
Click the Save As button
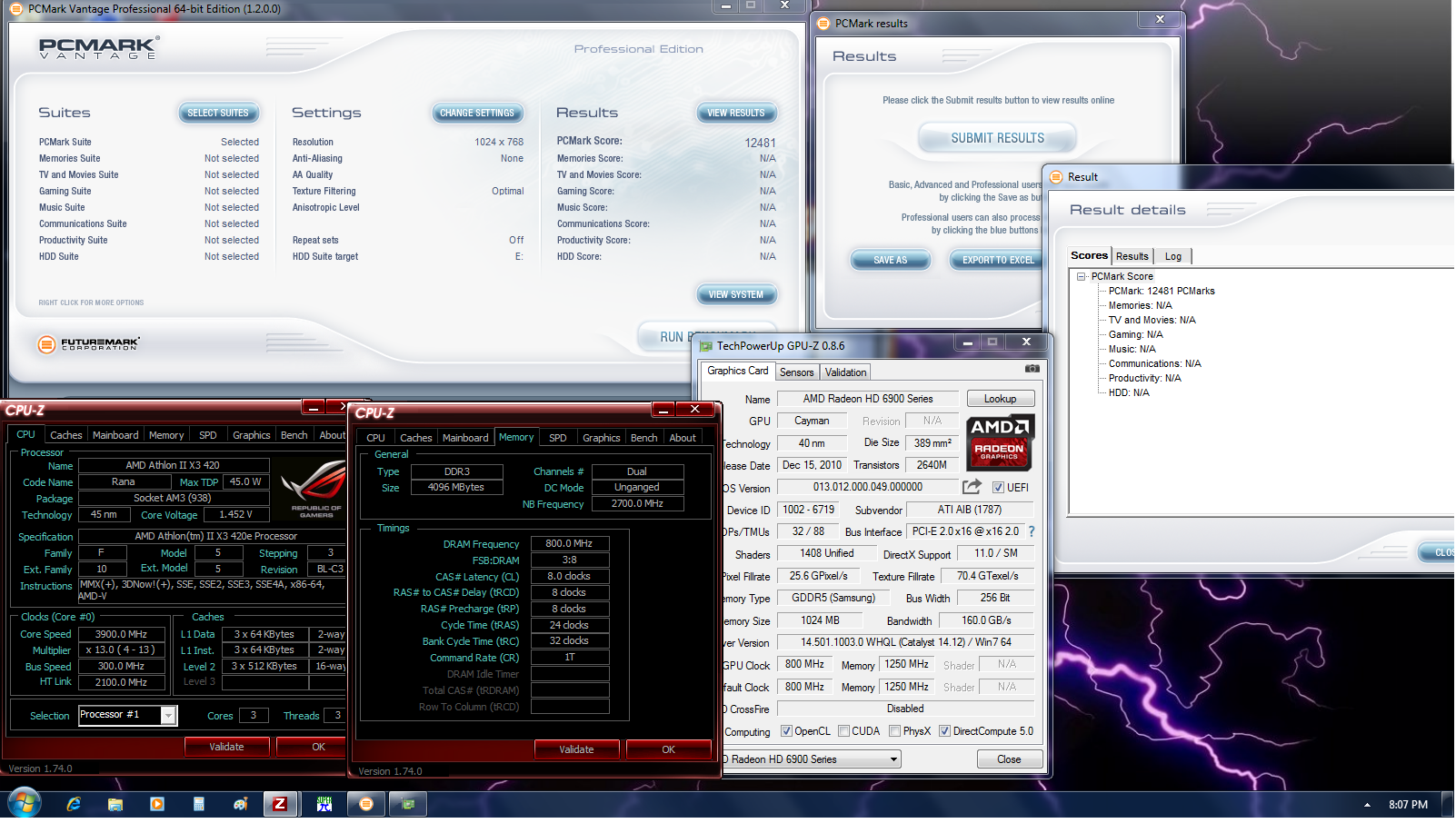click(x=891, y=260)
